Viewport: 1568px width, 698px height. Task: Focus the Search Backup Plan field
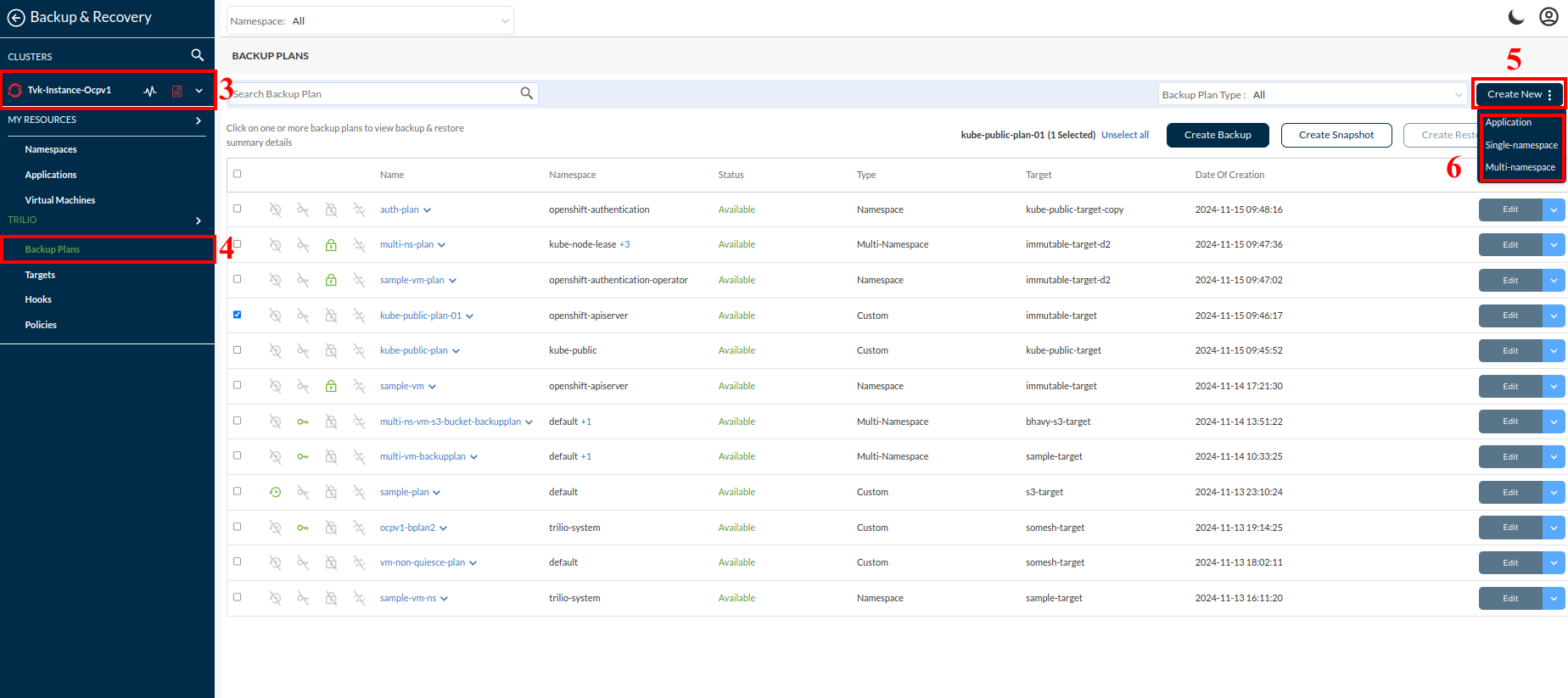tap(373, 94)
